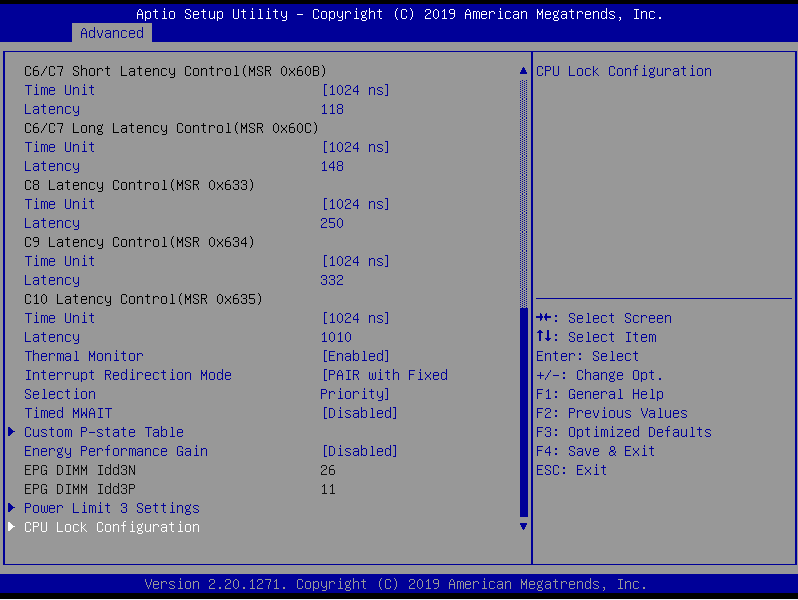Edit the C6/C7 Long Latency value 148

point(332,166)
